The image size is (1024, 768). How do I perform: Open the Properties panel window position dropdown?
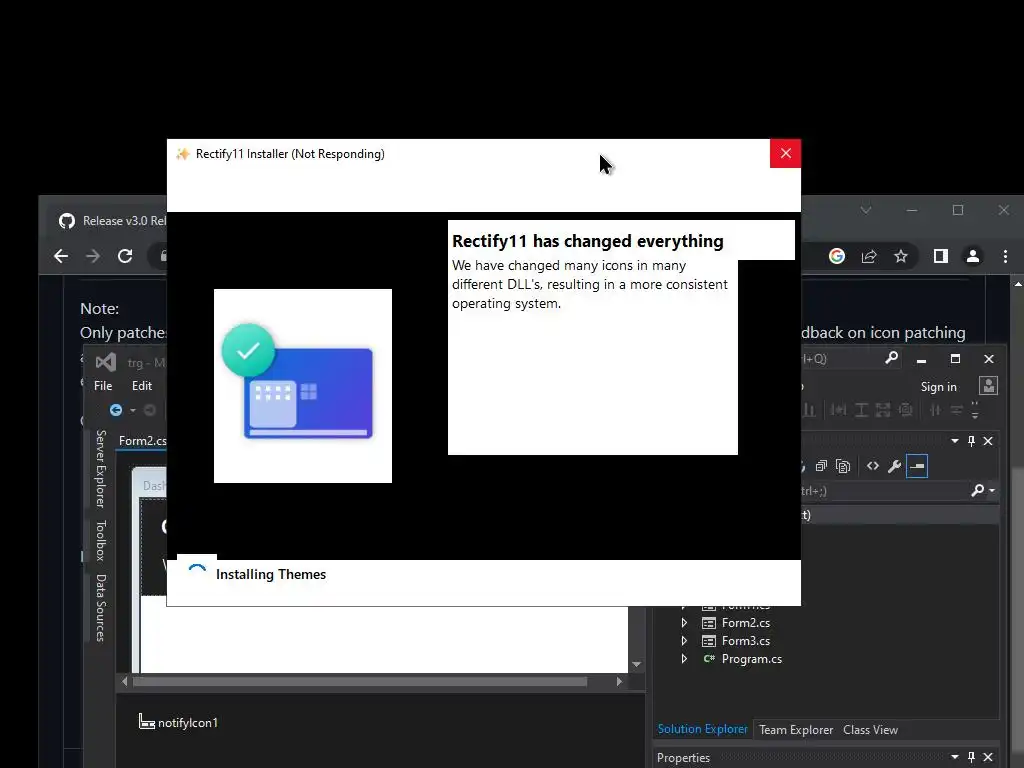[955, 757]
